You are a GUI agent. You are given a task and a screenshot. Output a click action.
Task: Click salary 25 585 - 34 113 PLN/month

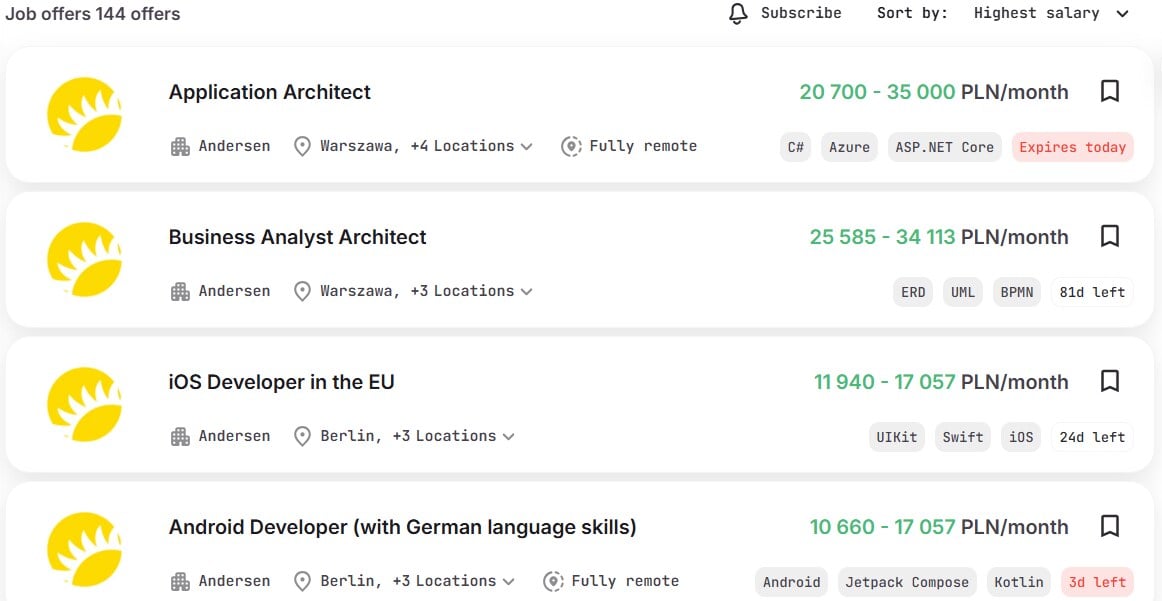[x=939, y=237]
